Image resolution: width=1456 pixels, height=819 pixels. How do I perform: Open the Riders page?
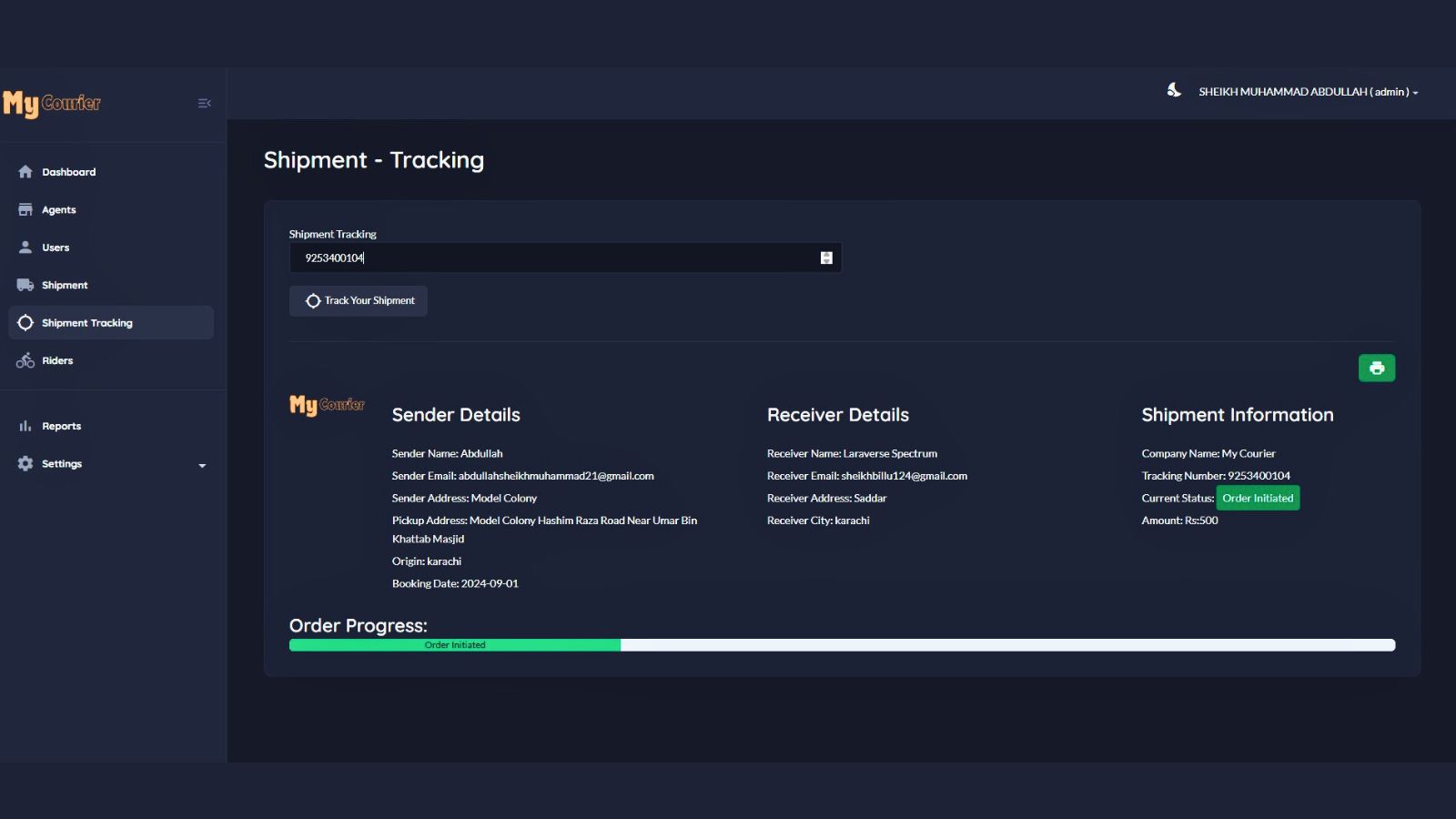tap(111, 360)
